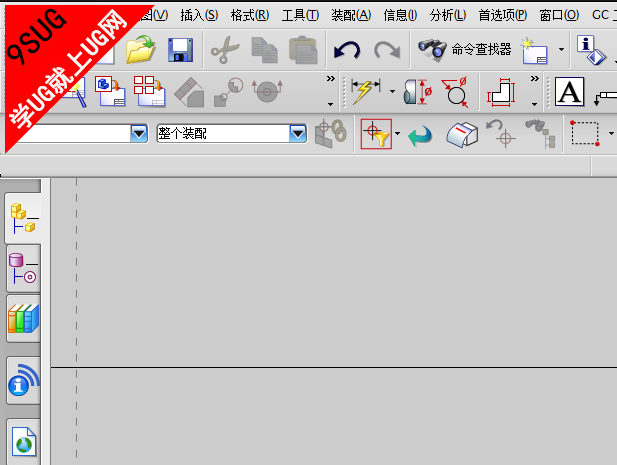Click the cylindrical dimension icon
Image resolution: width=617 pixels, height=465 pixels.
click(x=417, y=92)
